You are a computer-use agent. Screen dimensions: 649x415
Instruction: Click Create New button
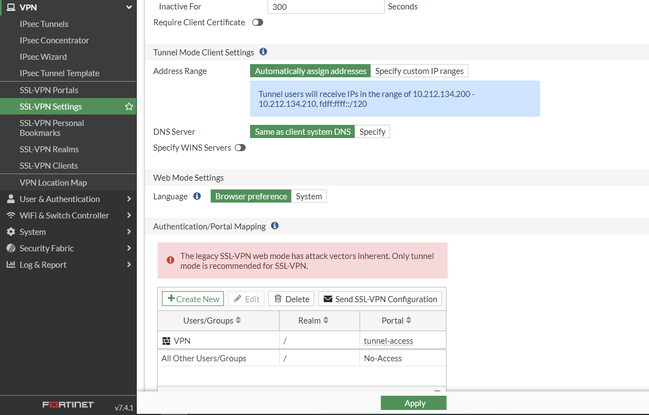click(193, 299)
